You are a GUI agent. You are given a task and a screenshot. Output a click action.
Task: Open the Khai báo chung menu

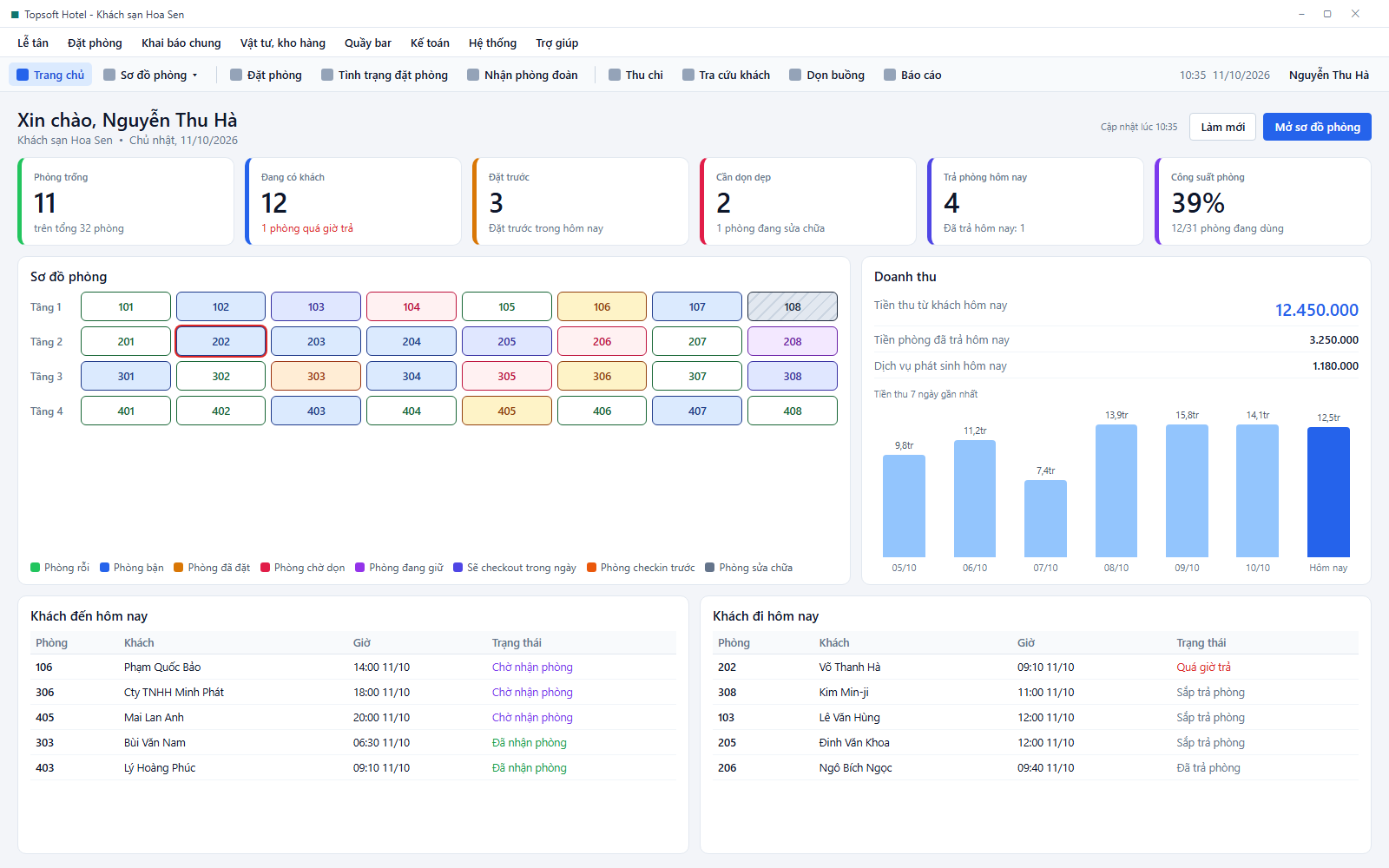click(181, 43)
